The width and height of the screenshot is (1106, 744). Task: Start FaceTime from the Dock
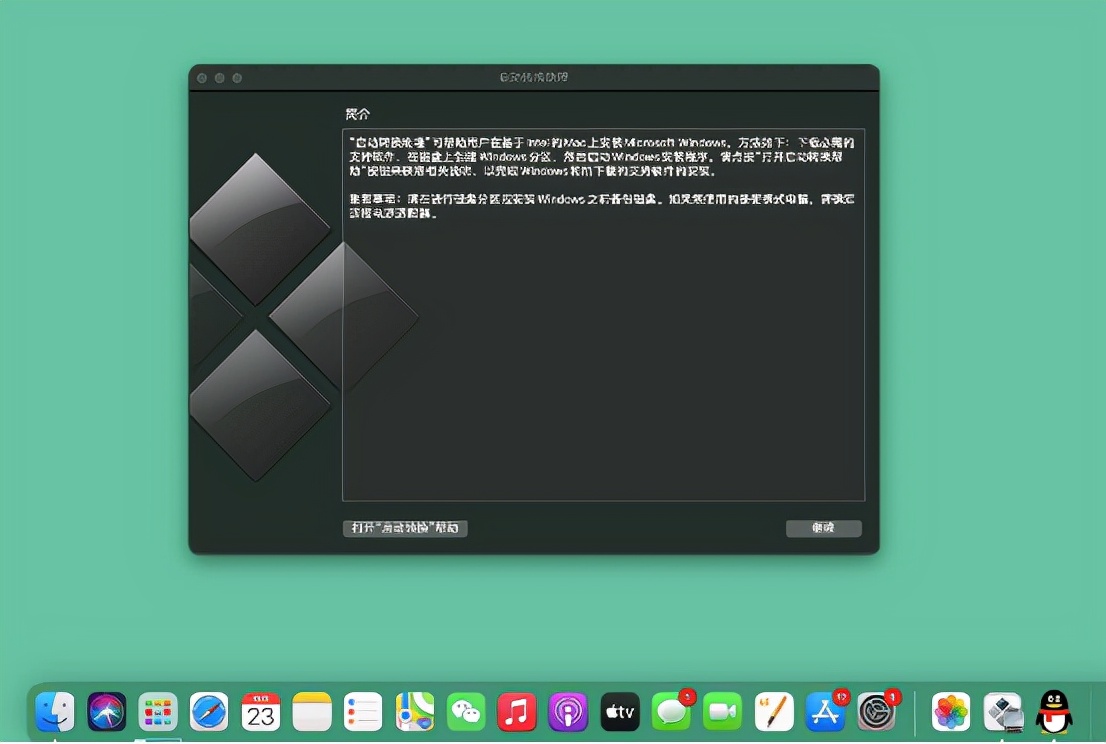pos(721,711)
